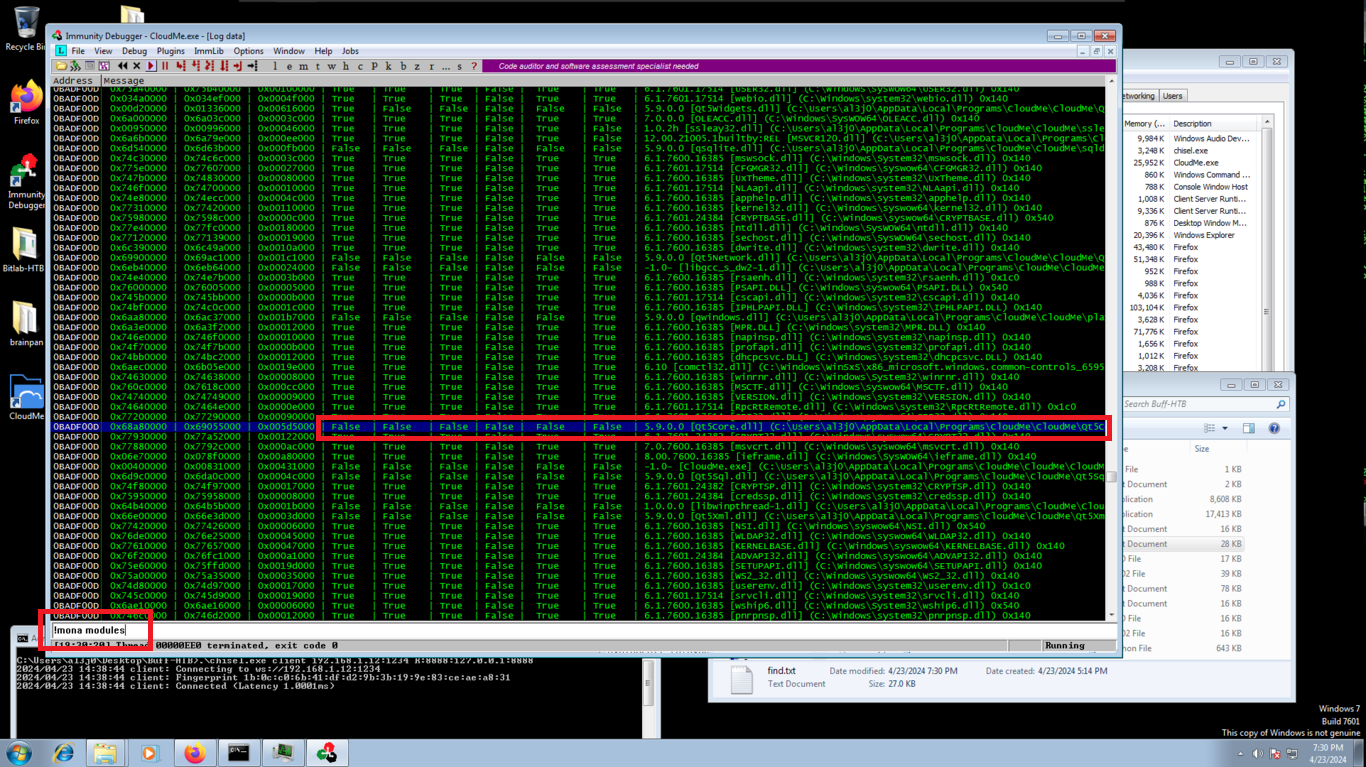Open Log window via 'l' toolbar letter
1366x767 pixels.
(x=275, y=66)
